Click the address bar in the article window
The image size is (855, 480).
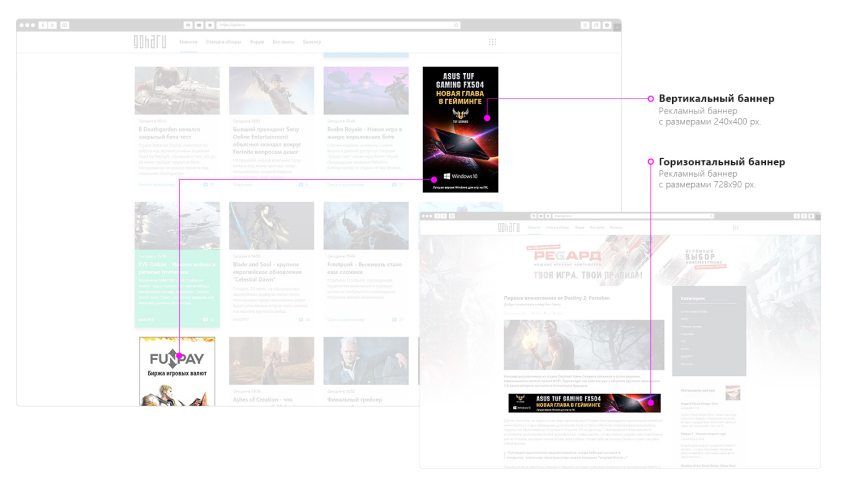tap(633, 216)
